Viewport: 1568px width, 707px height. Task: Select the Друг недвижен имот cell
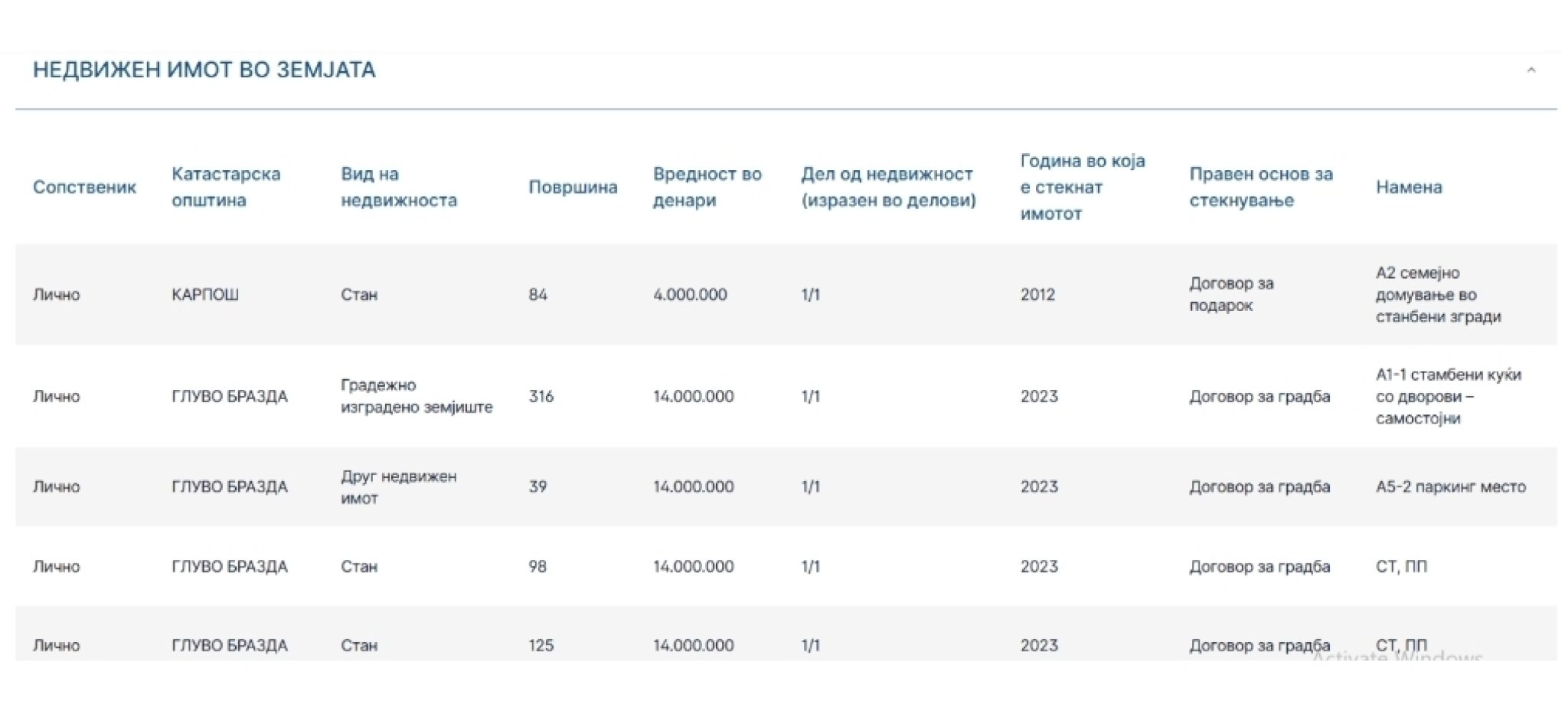pyautogui.click(x=398, y=487)
